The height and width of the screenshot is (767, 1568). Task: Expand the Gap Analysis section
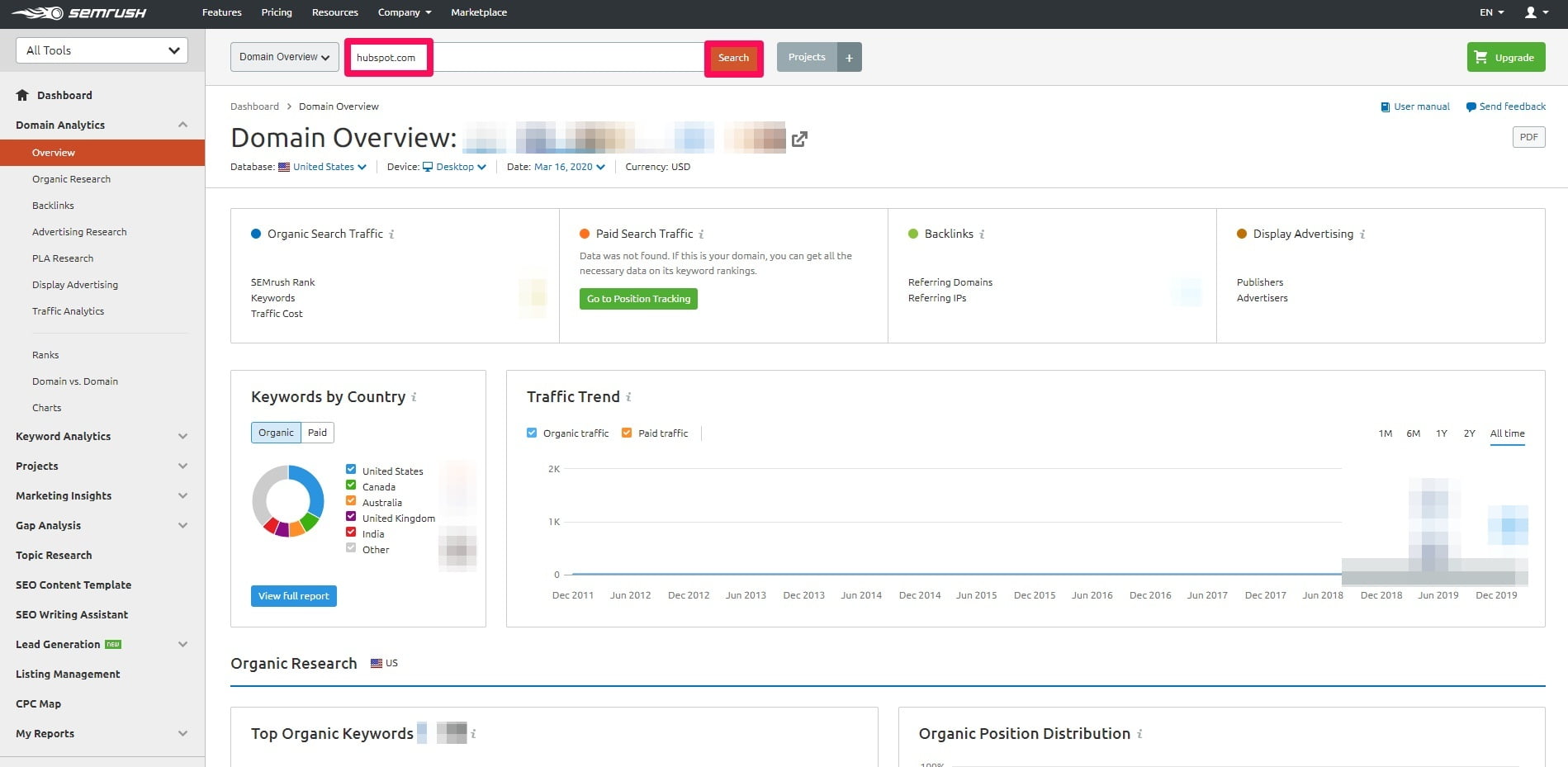(x=182, y=525)
